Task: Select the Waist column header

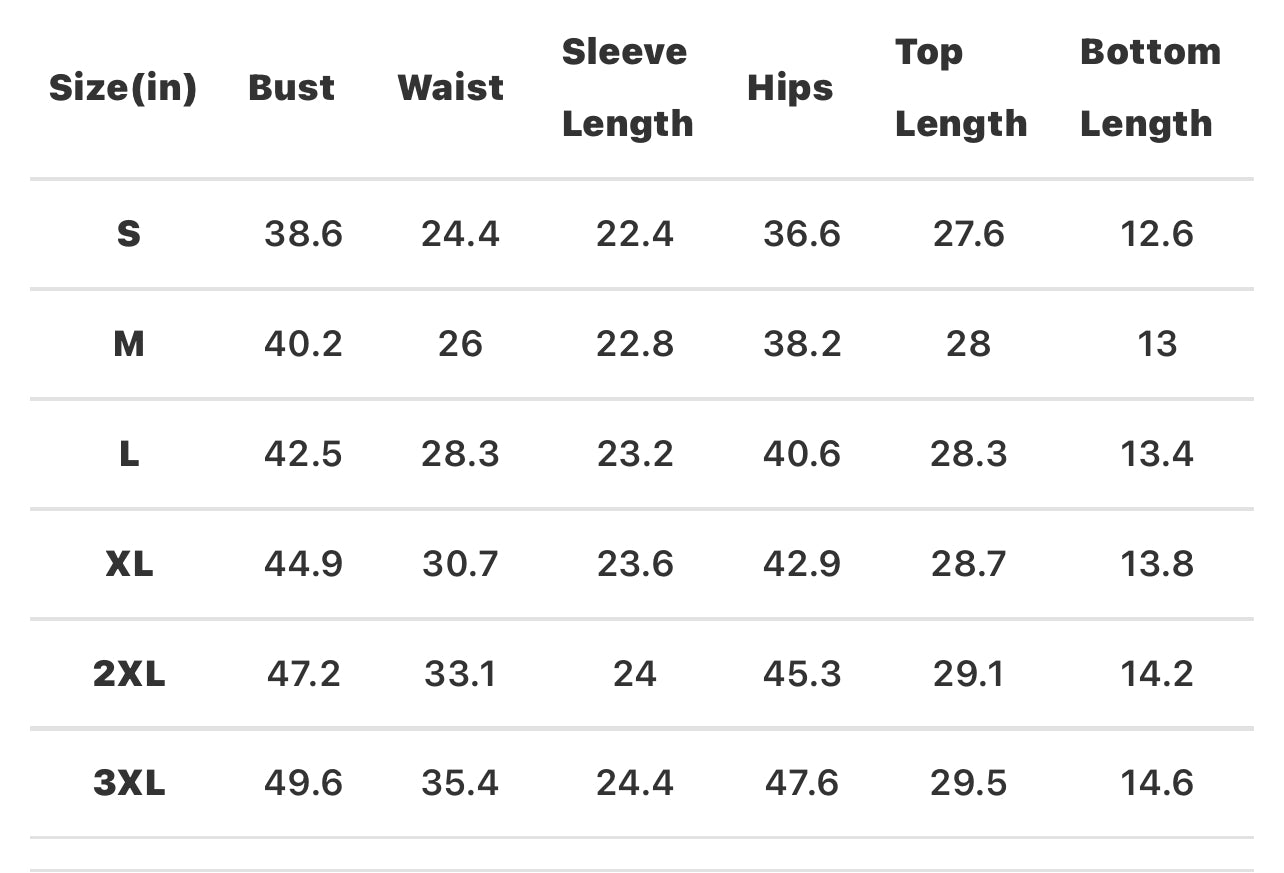Action: 451,88
